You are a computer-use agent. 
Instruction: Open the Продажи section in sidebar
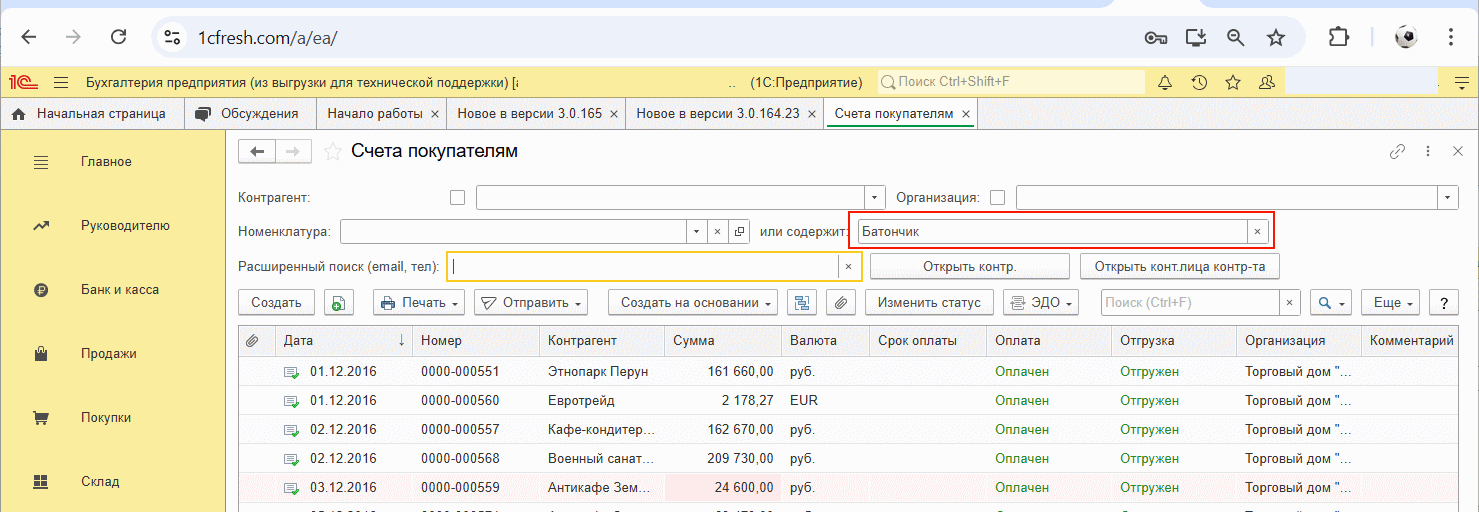108,354
